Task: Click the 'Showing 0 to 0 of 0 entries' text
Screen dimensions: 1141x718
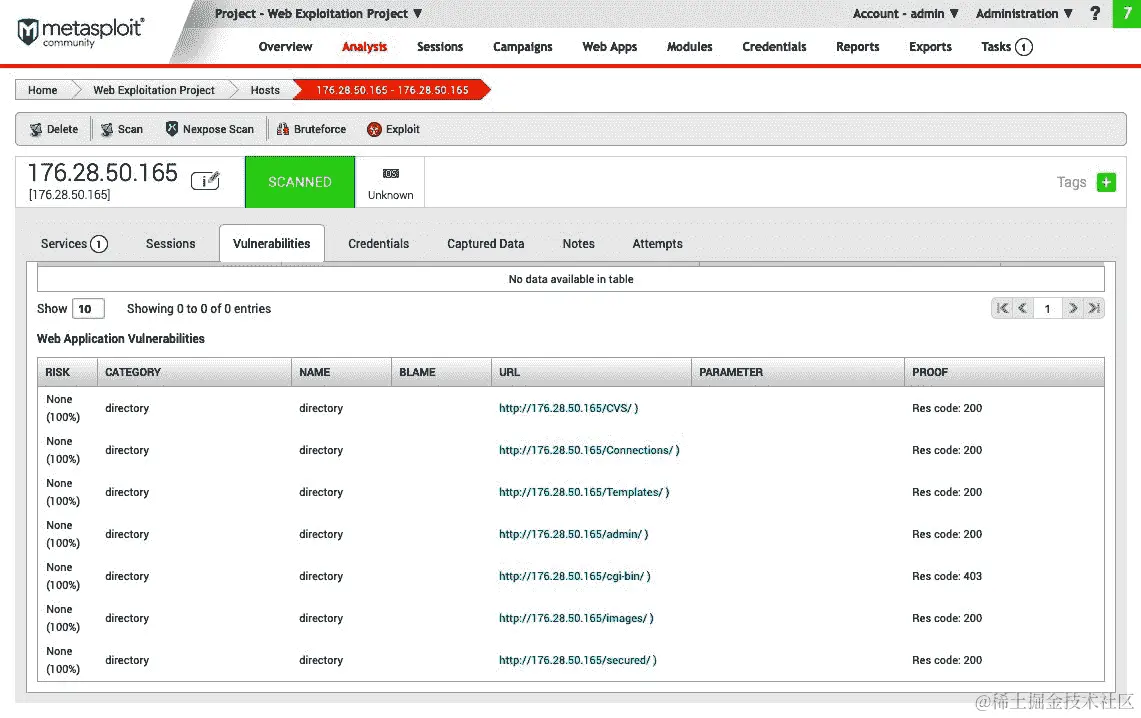Action: click(199, 309)
